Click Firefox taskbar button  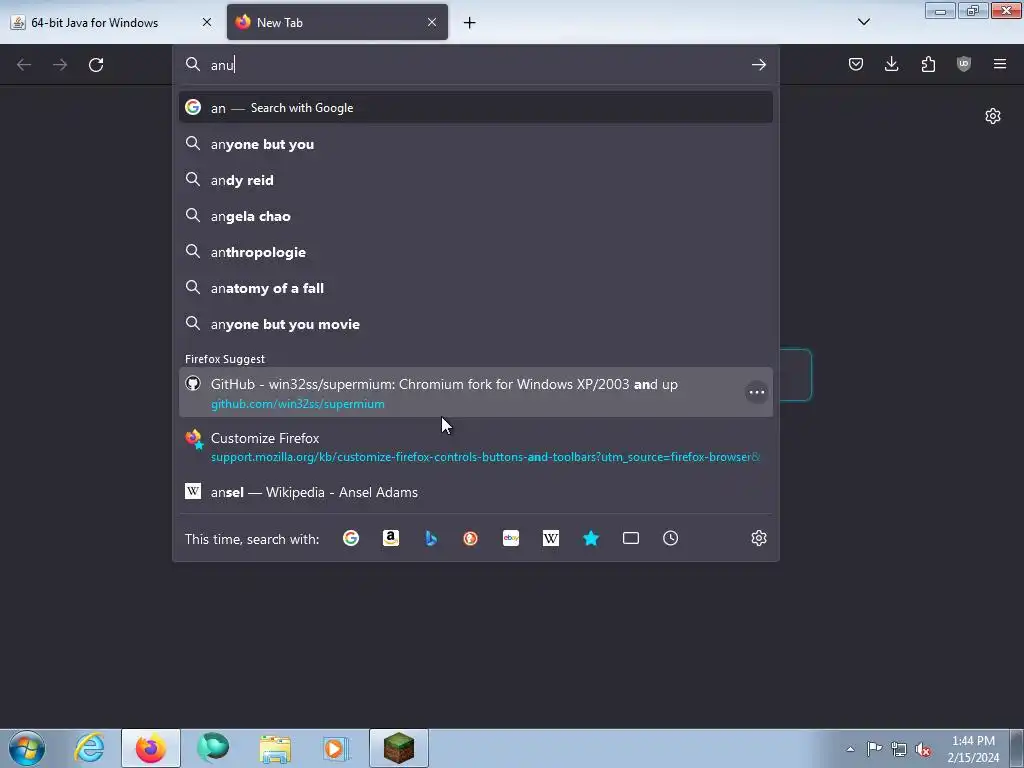151,748
